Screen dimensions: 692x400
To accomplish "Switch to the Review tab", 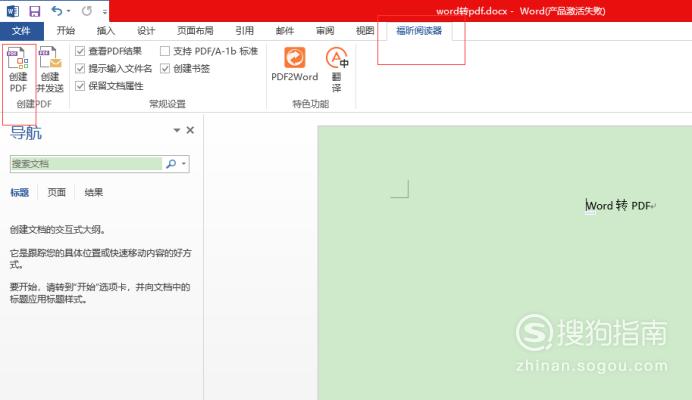I will click(x=325, y=30).
